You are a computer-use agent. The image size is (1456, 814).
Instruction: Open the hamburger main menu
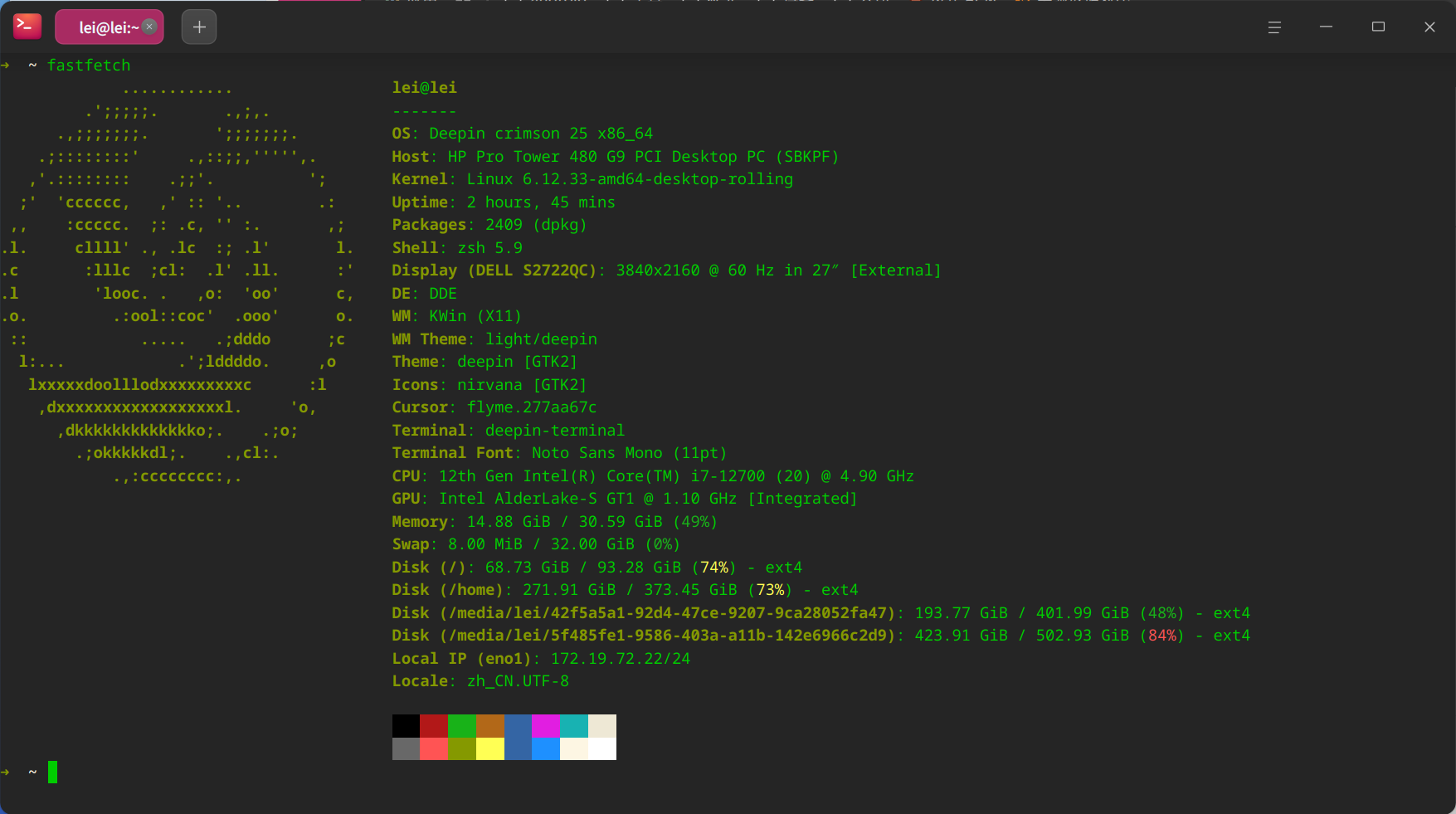click(x=1274, y=27)
